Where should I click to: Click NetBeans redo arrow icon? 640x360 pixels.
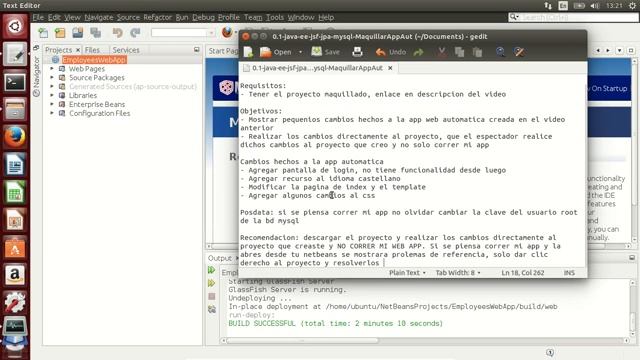(135, 33)
